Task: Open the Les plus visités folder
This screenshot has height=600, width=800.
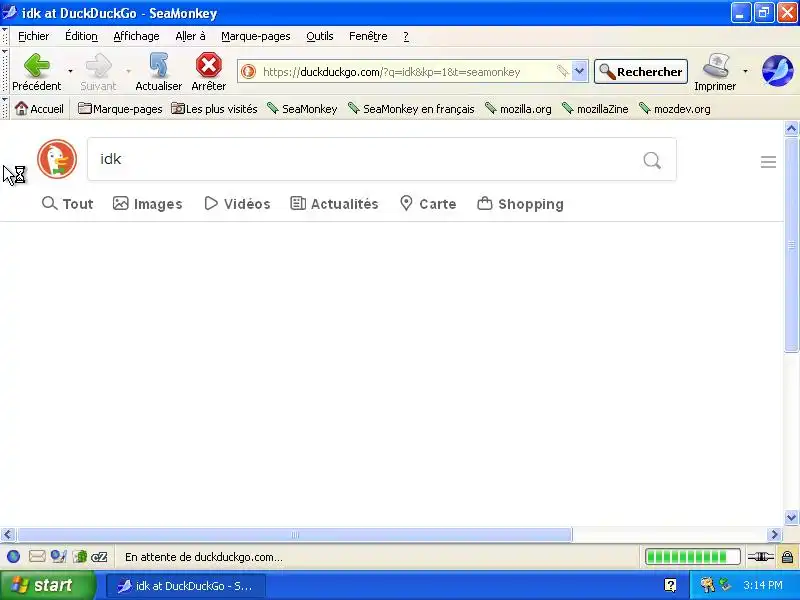Action: [214, 109]
